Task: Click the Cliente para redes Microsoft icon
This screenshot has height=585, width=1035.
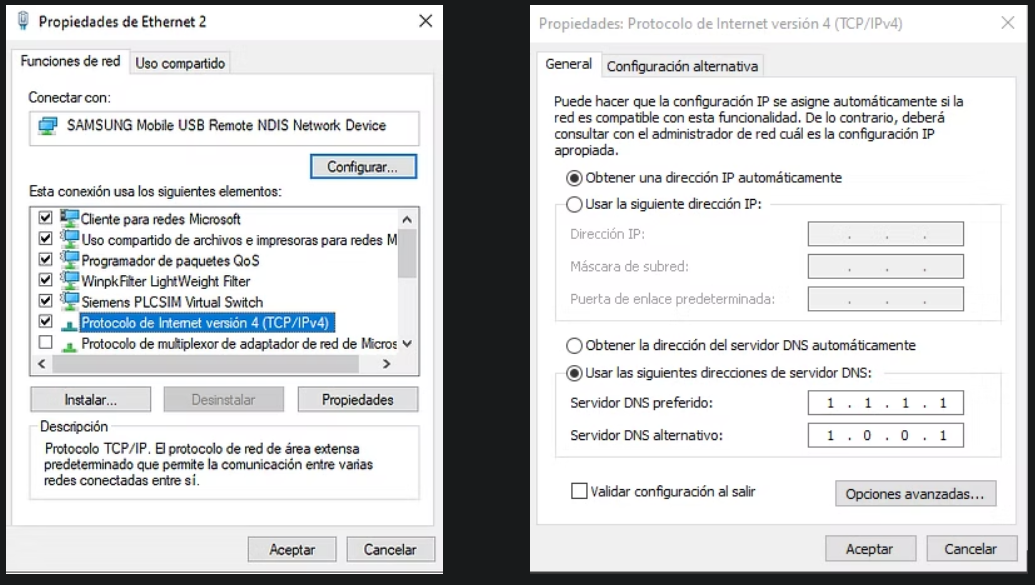Action: [x=70, y=218]
